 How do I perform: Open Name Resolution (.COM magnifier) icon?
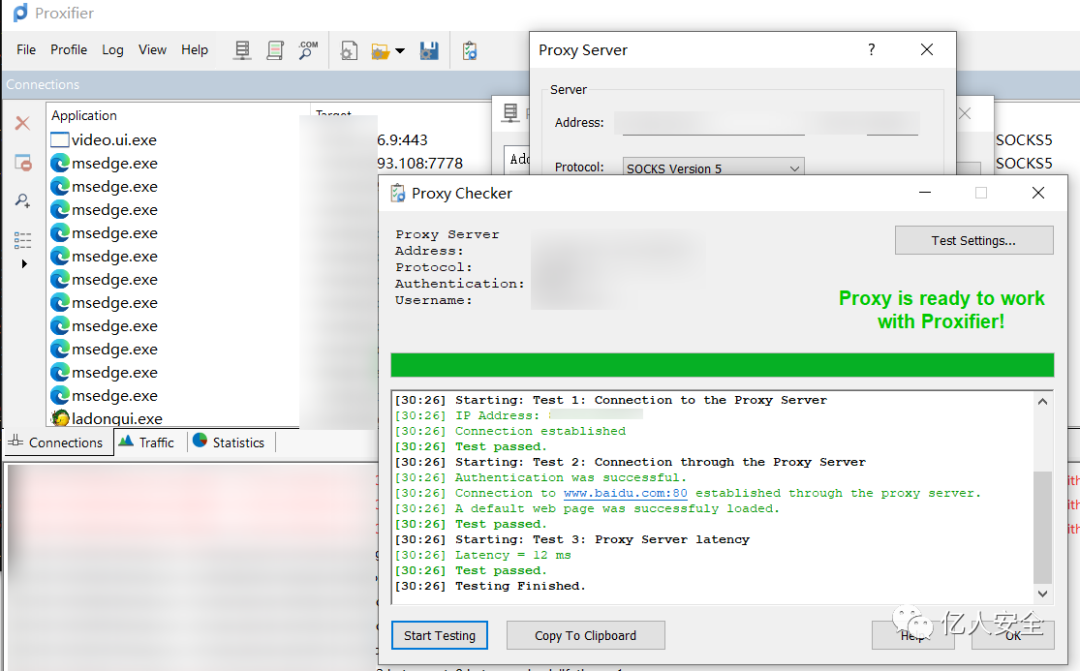(x=308, y=50)
